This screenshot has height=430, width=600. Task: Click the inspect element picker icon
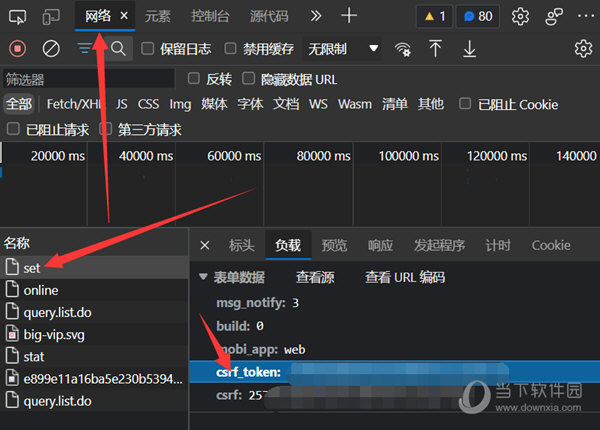(x=19, y=16)
